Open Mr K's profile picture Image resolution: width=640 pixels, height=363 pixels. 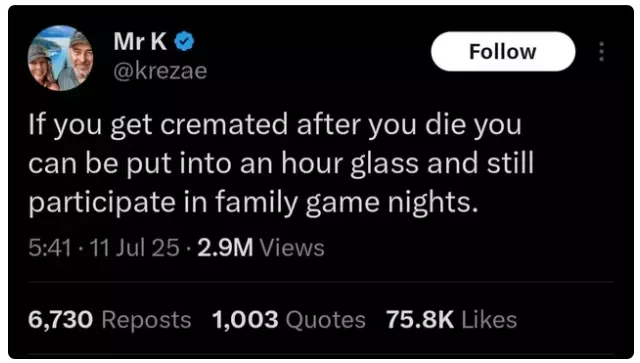[60, 58]
